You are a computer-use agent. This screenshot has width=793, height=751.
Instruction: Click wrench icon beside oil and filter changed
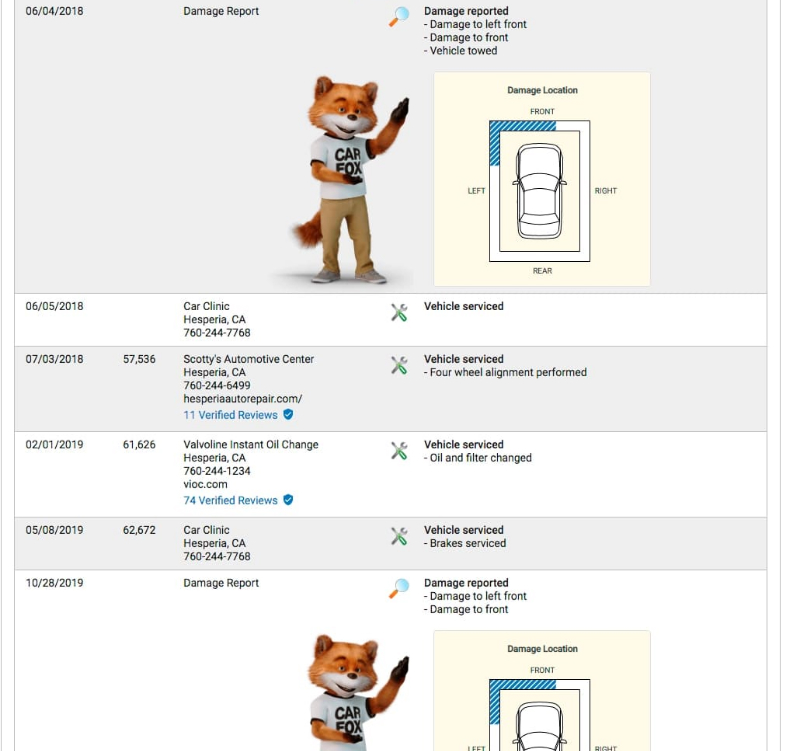pos(399,451)
